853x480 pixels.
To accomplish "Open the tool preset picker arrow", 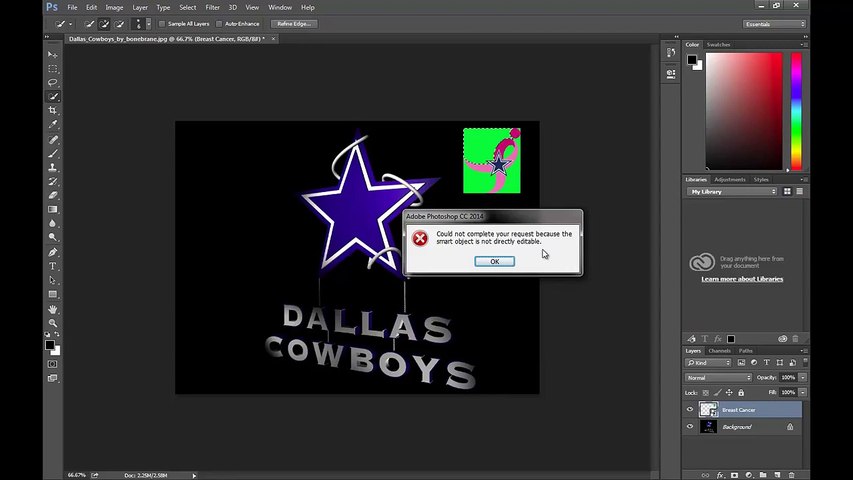I will 70,24.
